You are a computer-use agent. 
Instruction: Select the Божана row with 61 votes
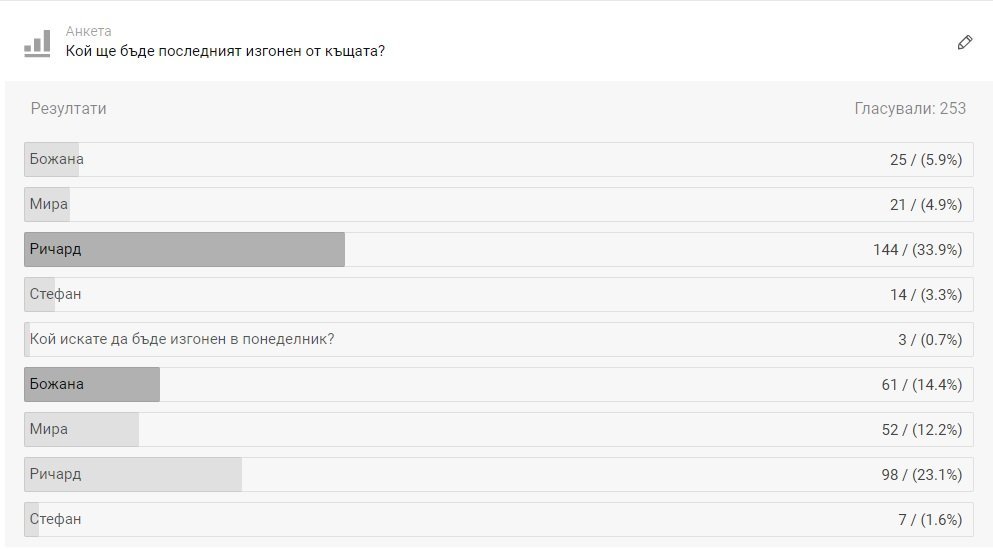click(498, 384)
